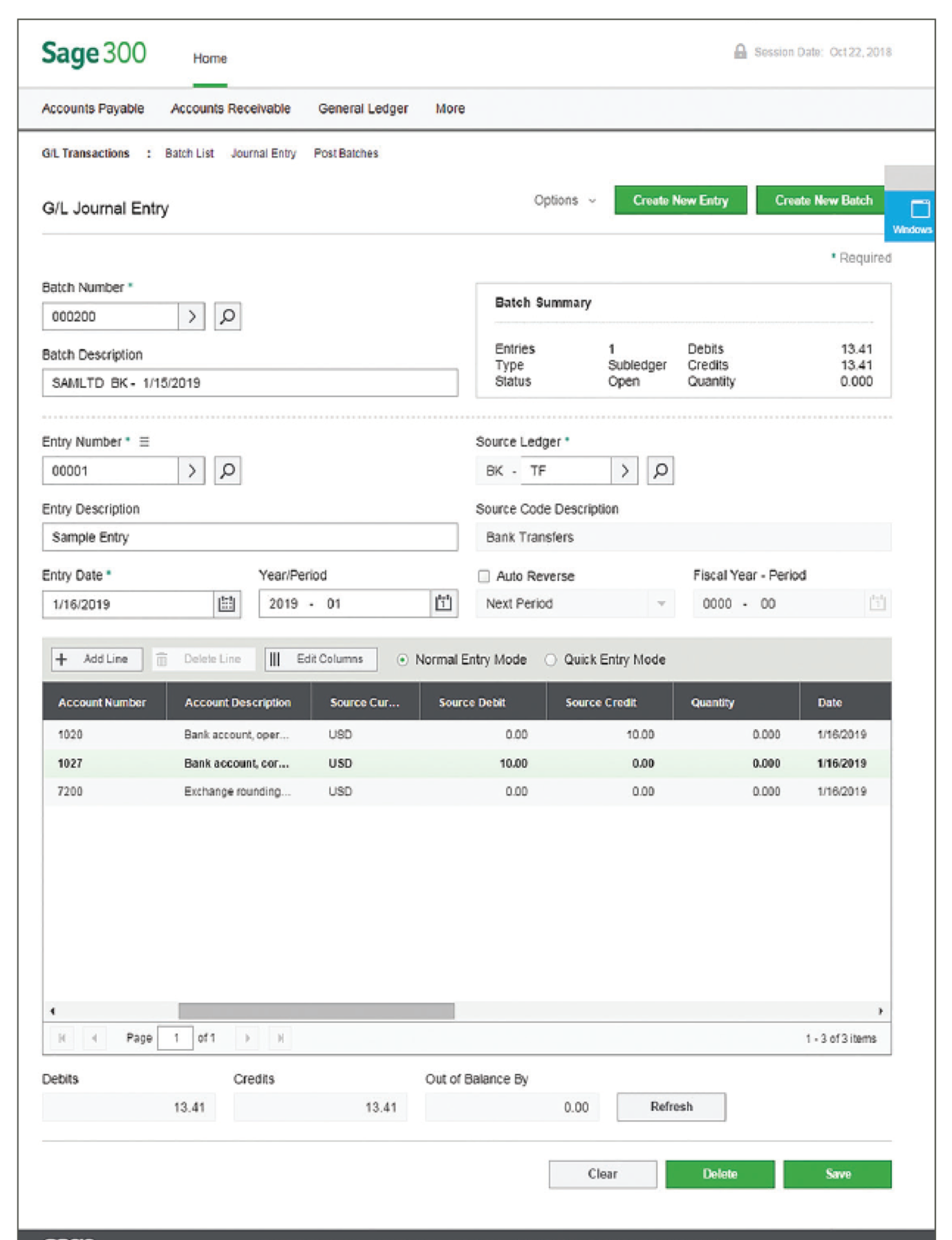This screenshot has height=1240, width=952.
Task: Select Normal Entry Mode radio button
Action: pyautogui.click(x=402, y=660)
